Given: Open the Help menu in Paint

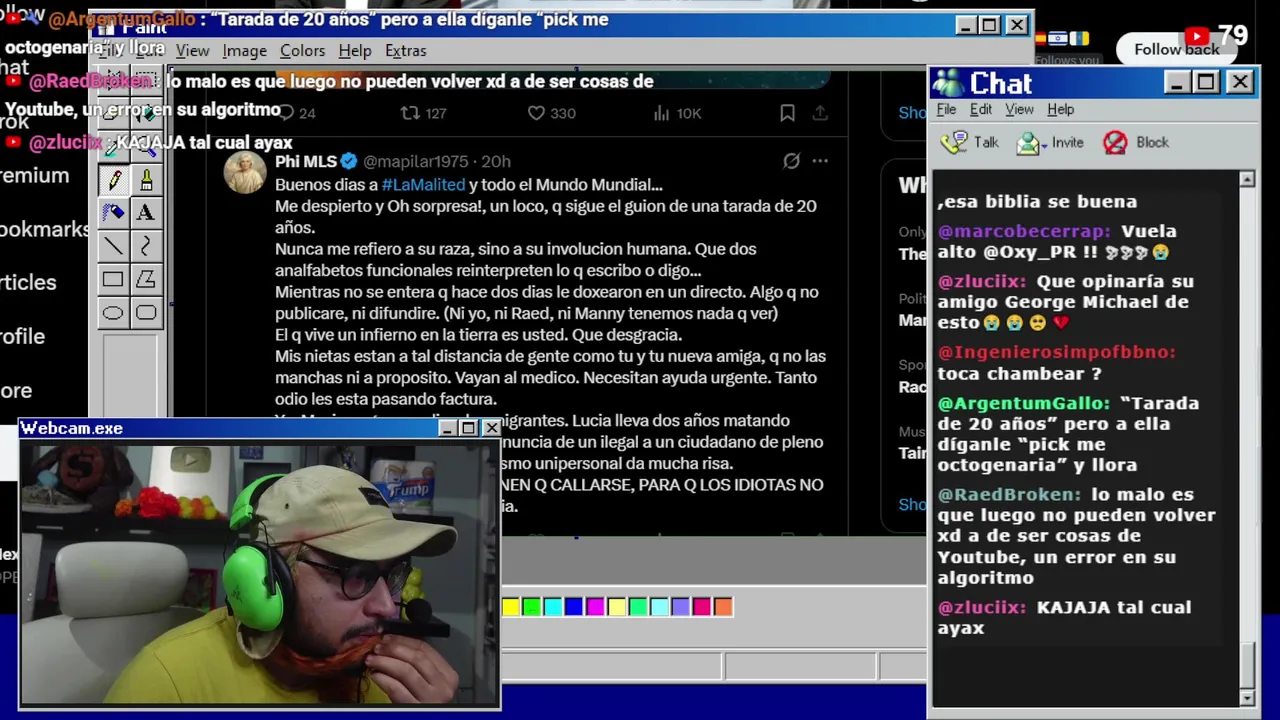Looking at the screenshot, I should click(x=355, y=50).
